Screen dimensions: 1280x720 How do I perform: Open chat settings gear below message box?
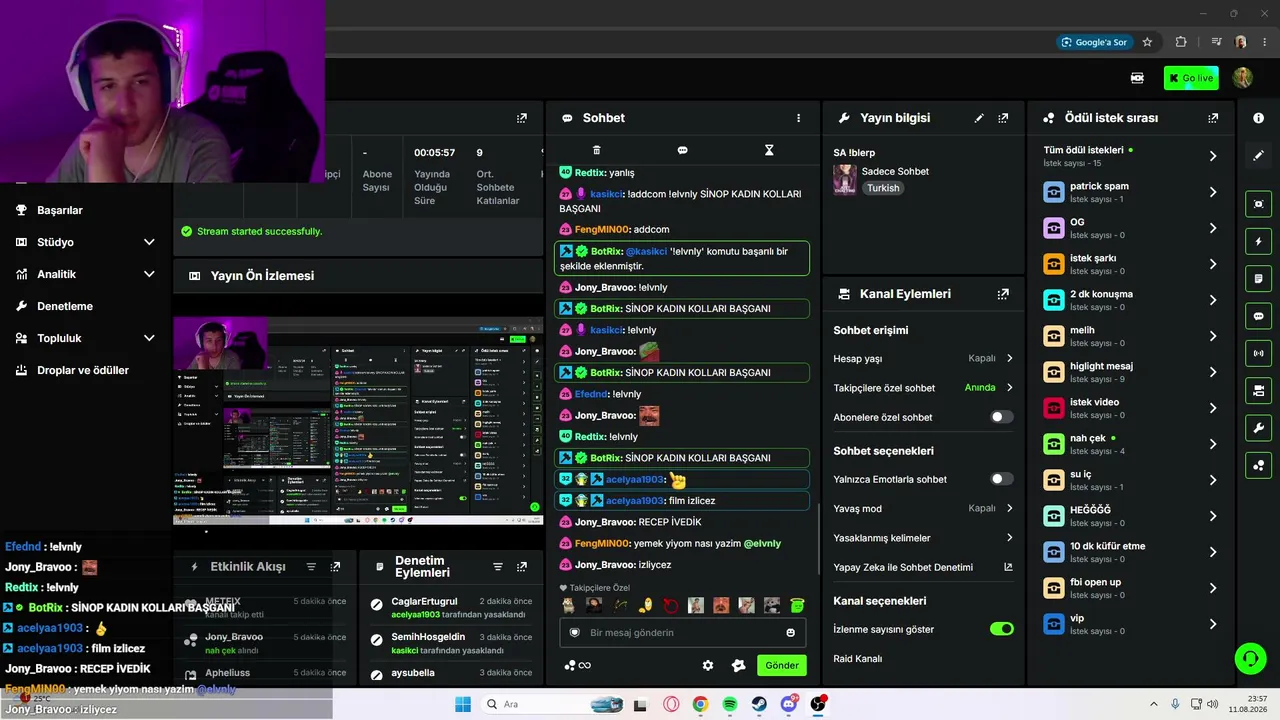[x=708, y=665]
